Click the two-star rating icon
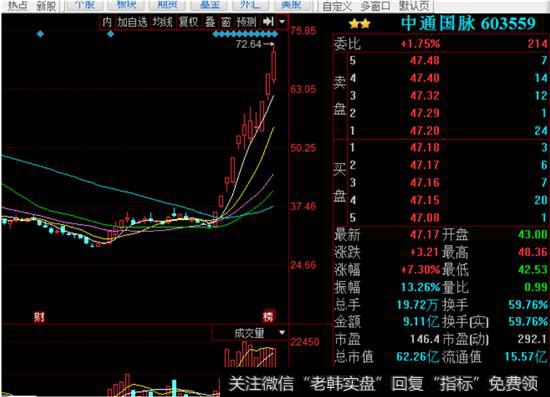 [x=360, y=24]
